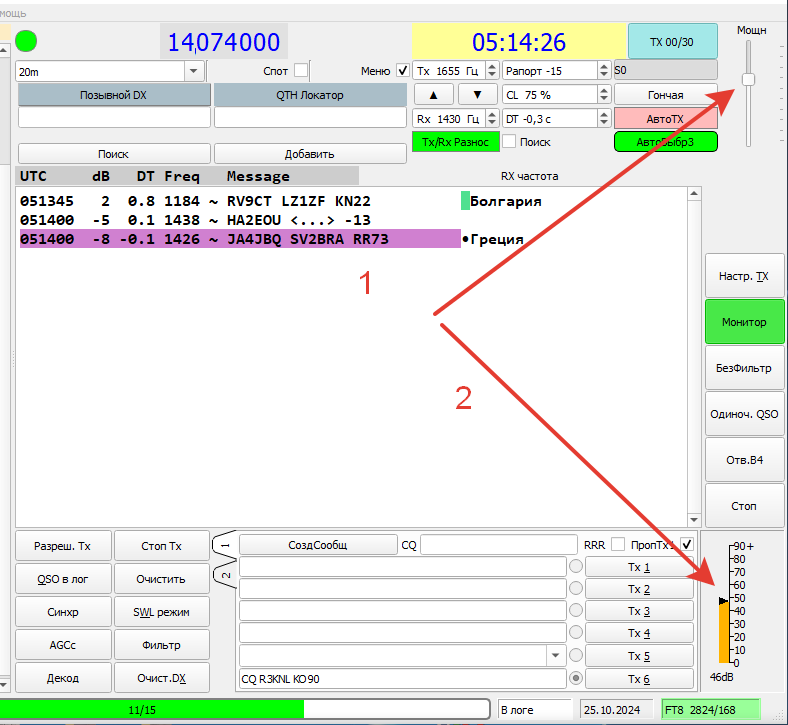788x725 pixels.
Task: Select the Tx 5 radio button
Action: (576, 655)
